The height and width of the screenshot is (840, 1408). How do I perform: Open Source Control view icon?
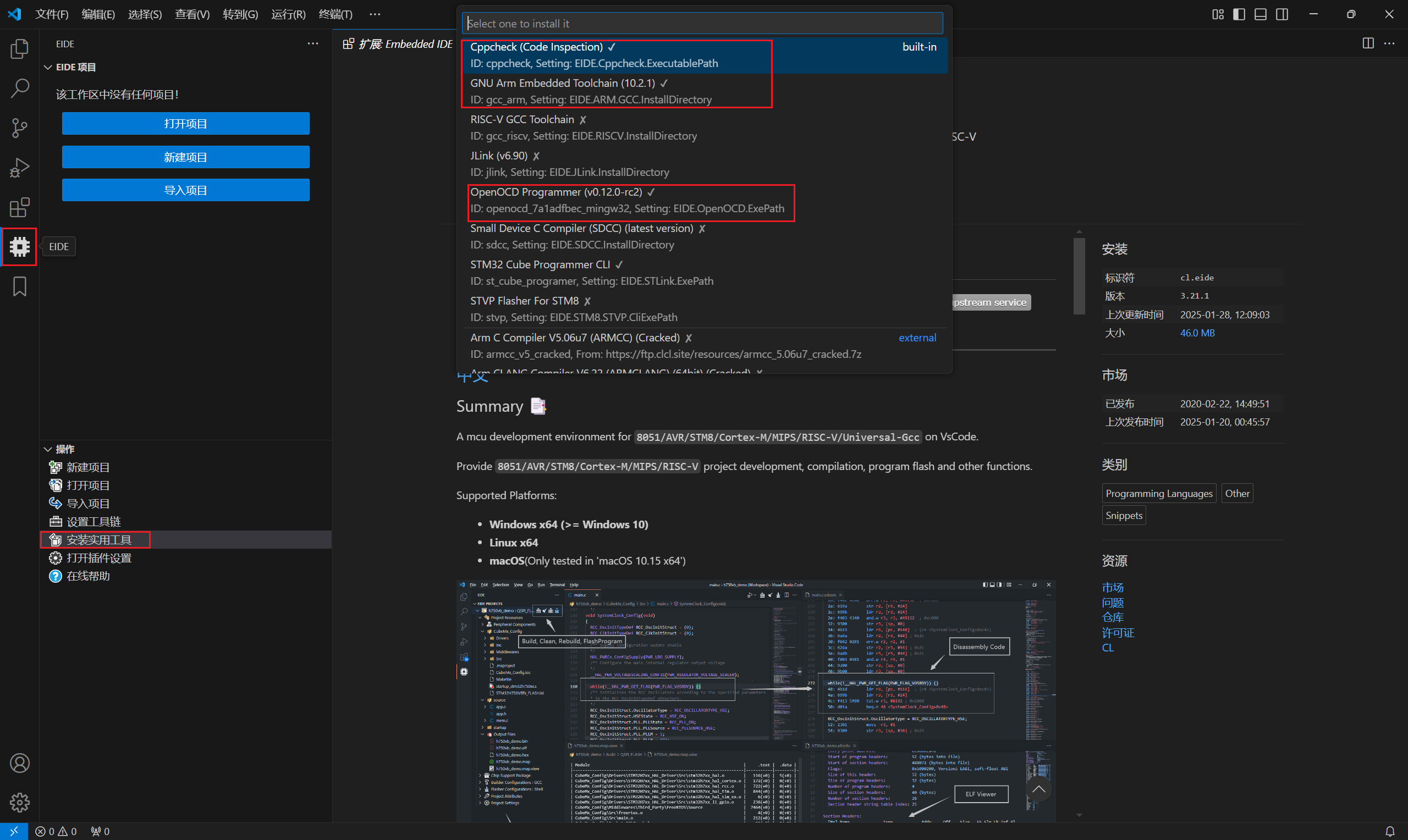(x=19, y=128)
